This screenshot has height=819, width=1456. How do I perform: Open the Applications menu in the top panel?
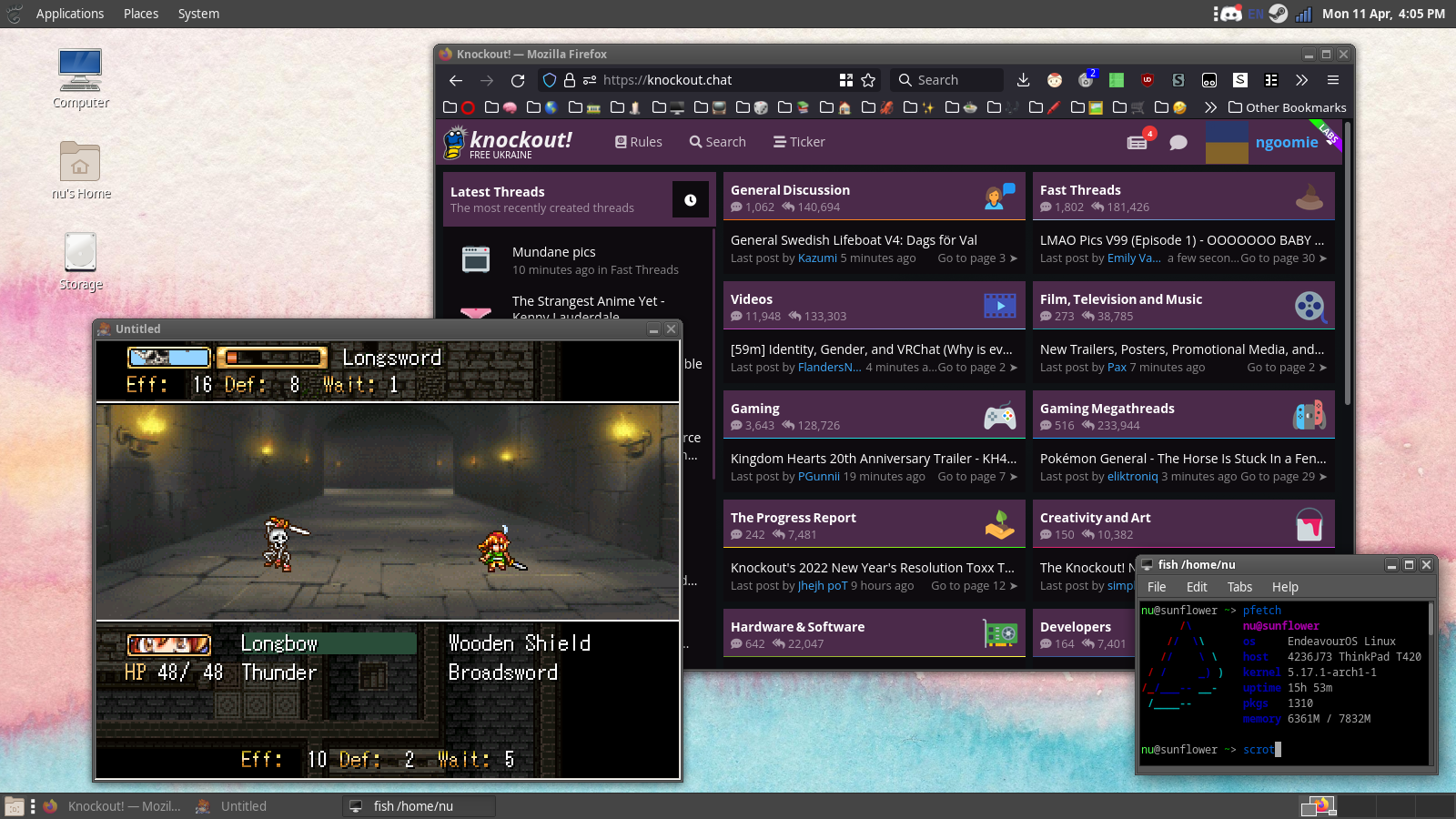(69, 14)
